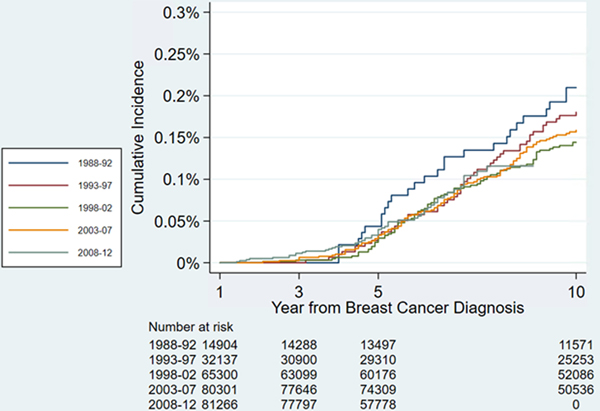Click the x-axis tick label 3
This screenshot has height=411, width=600.
pos(300,287)
